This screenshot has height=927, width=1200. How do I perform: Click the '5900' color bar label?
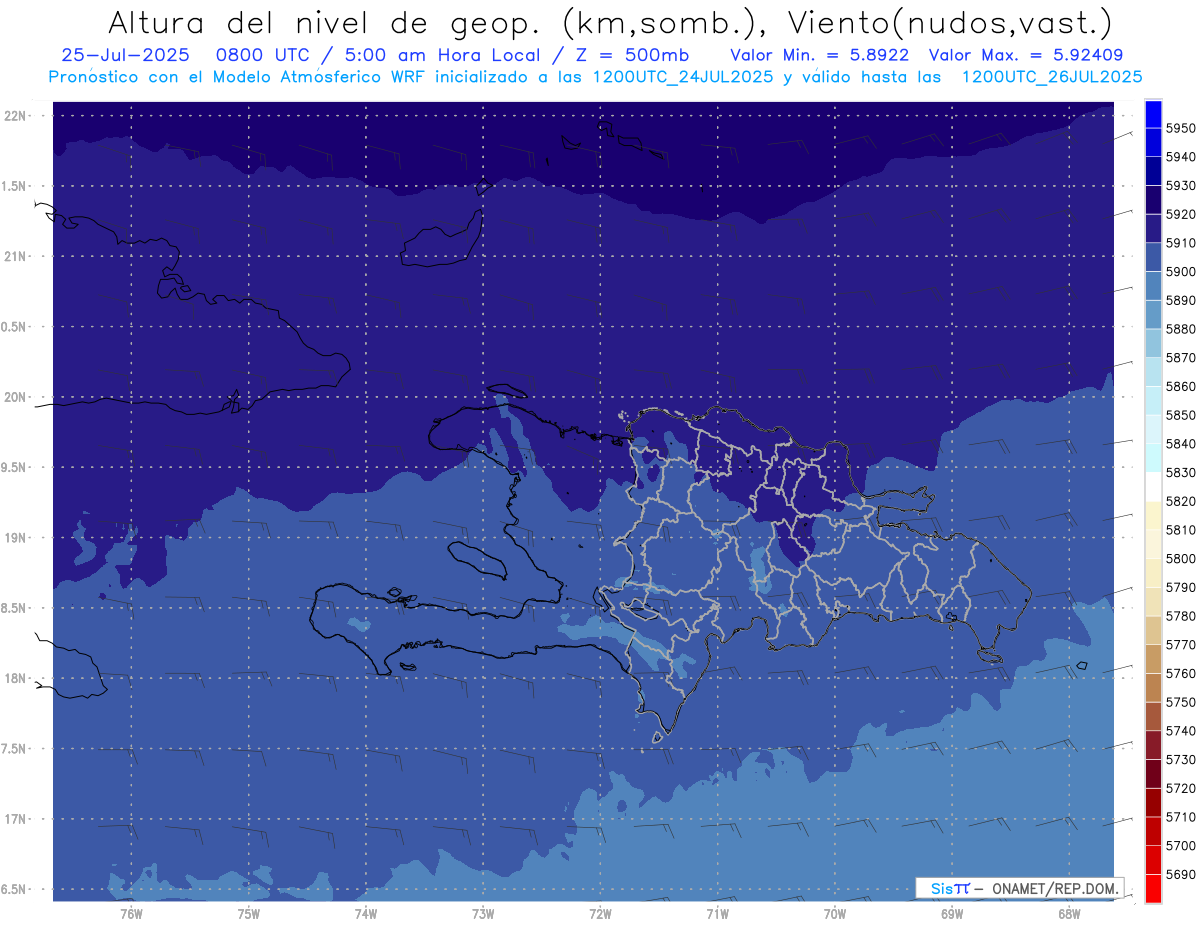point(1180,271)
